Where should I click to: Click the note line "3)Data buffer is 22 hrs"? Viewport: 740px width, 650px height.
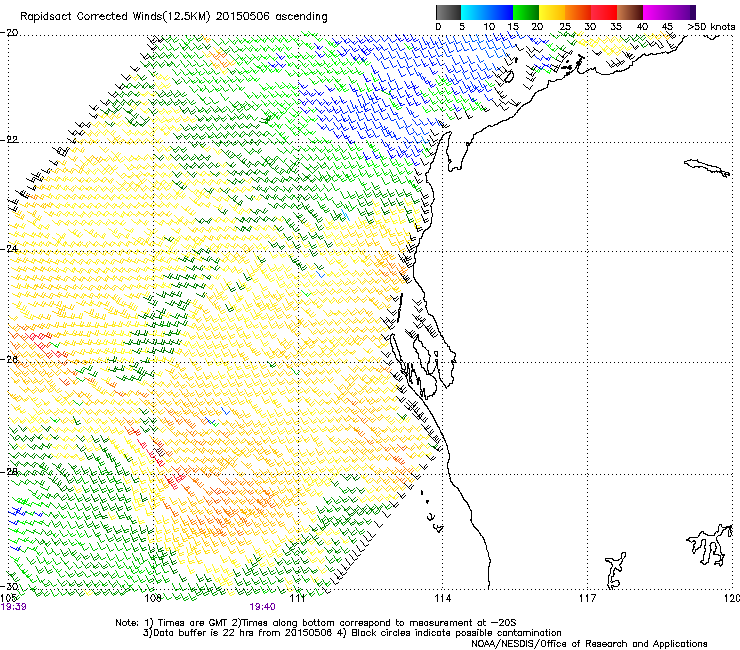pyautogui.click(x=352, y=633)
